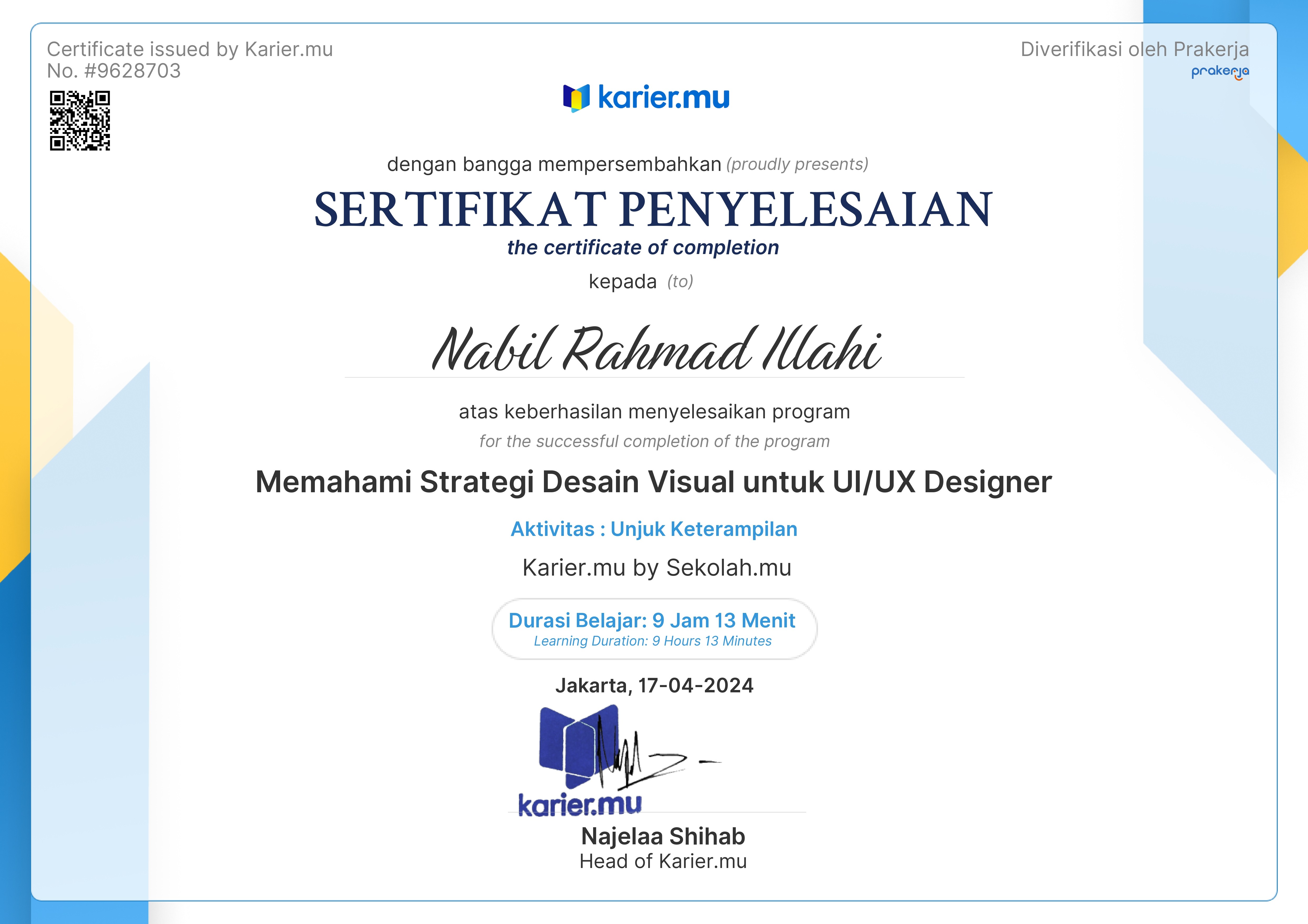Click the Certificate issued by Karier.mu text
Image resolution: width=1308 pixels, height=924 pixels.
190,49
